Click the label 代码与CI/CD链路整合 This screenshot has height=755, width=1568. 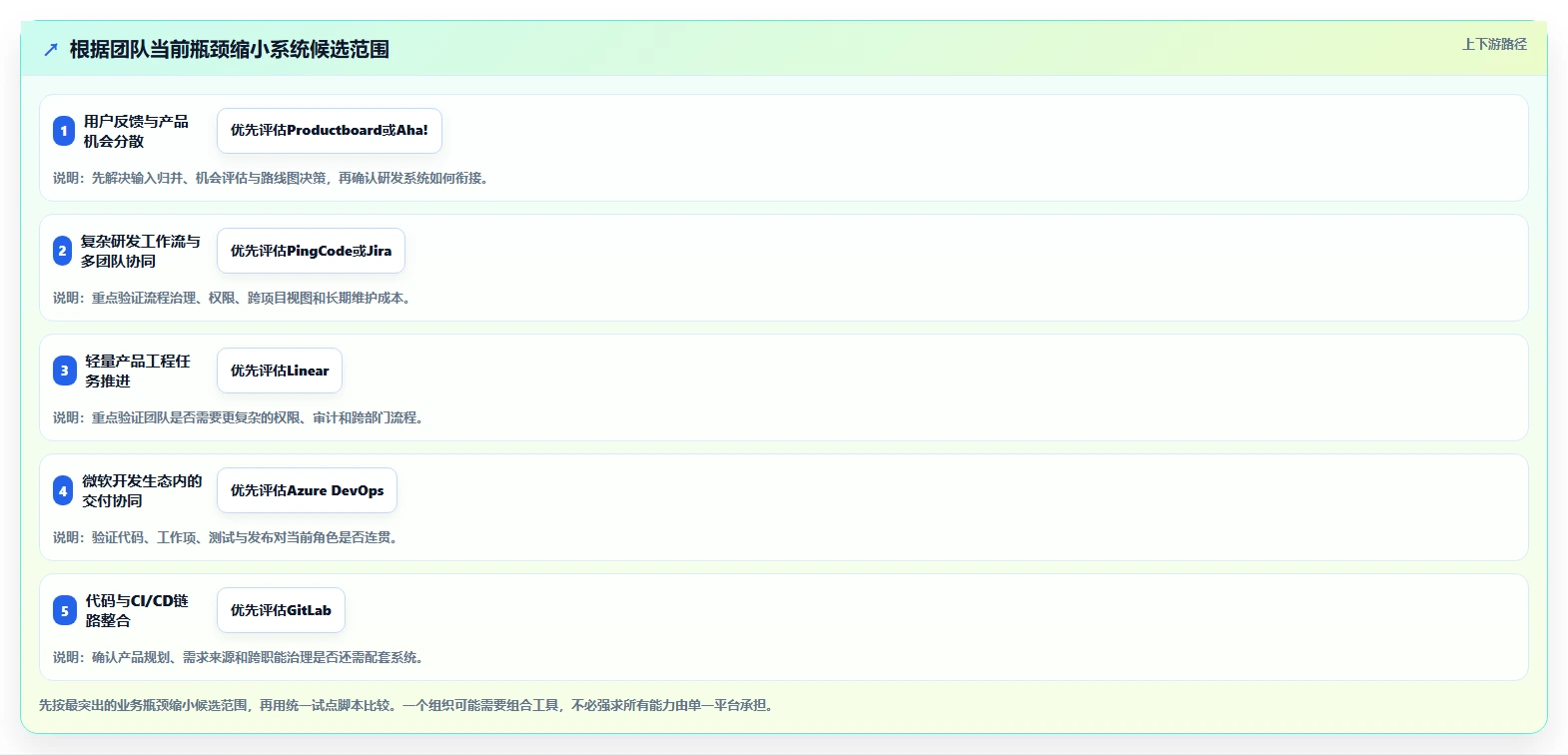(x=137, y=610)
